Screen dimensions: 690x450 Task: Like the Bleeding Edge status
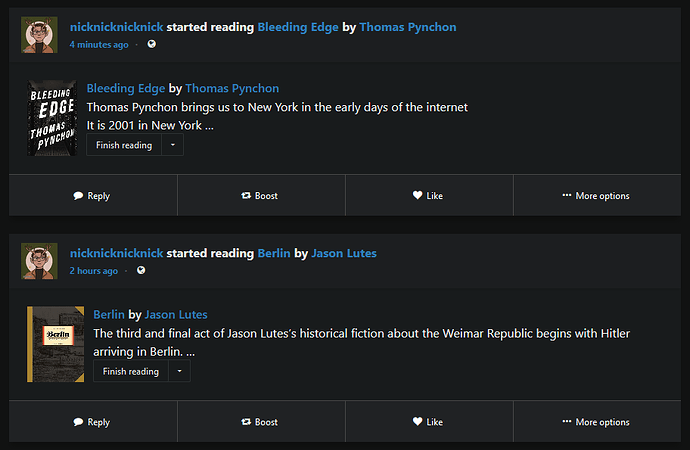click(x=428, y=196)
